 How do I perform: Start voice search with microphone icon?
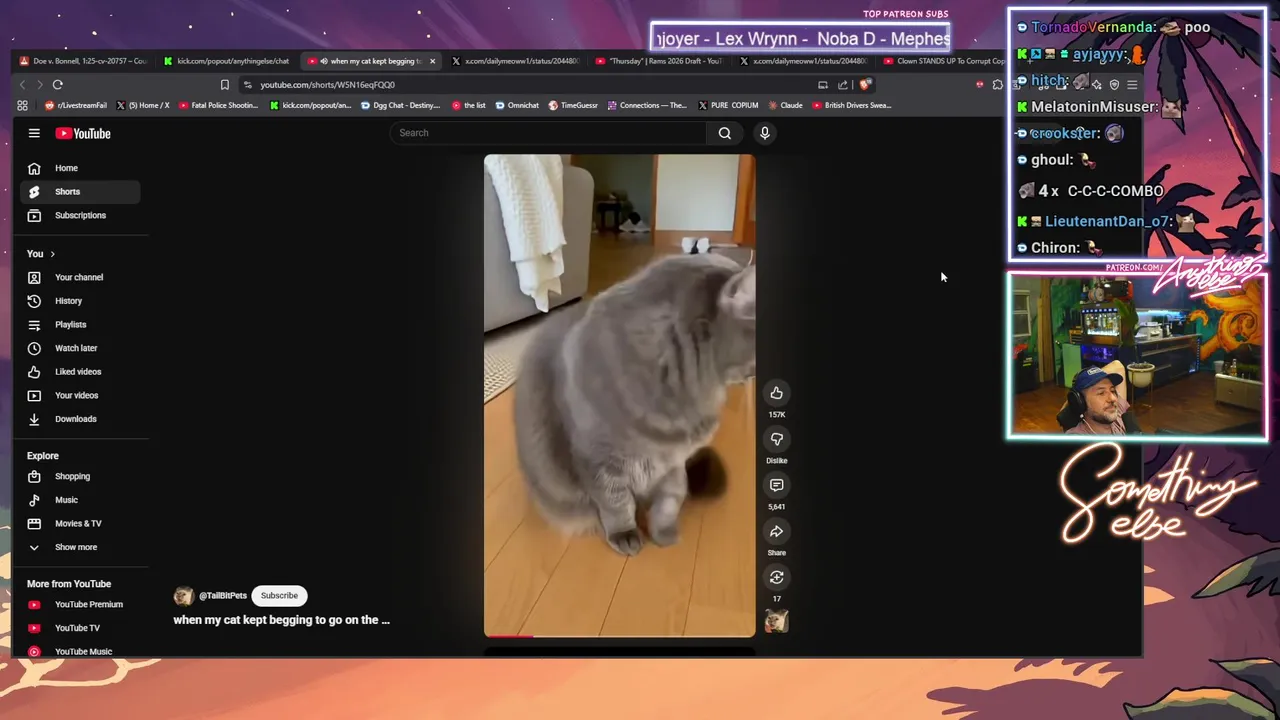pyautogui.click(x=765, y=133)
